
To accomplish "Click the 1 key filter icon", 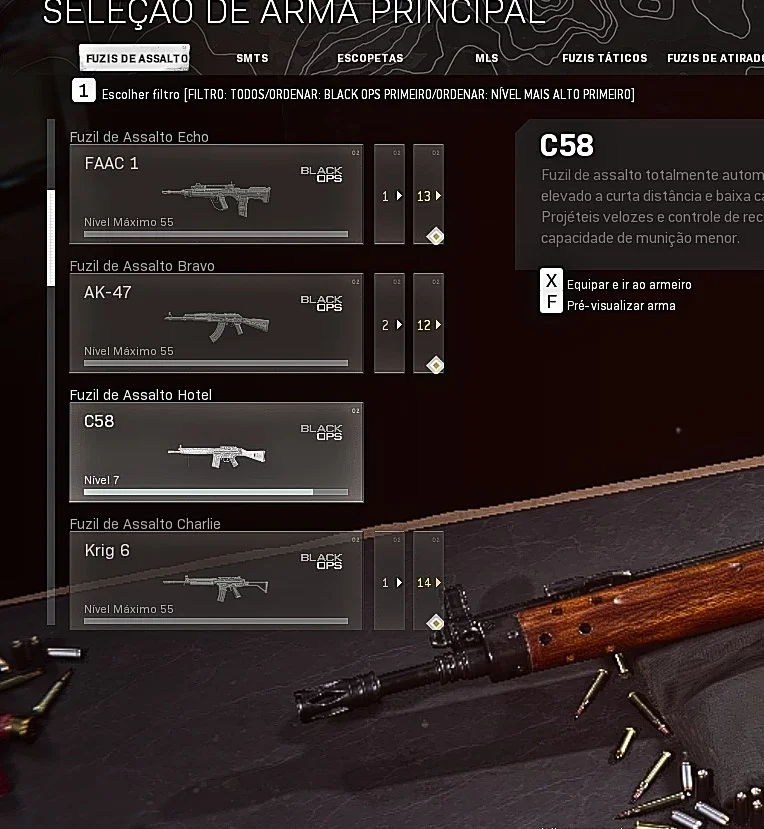I will click(84, 90).
